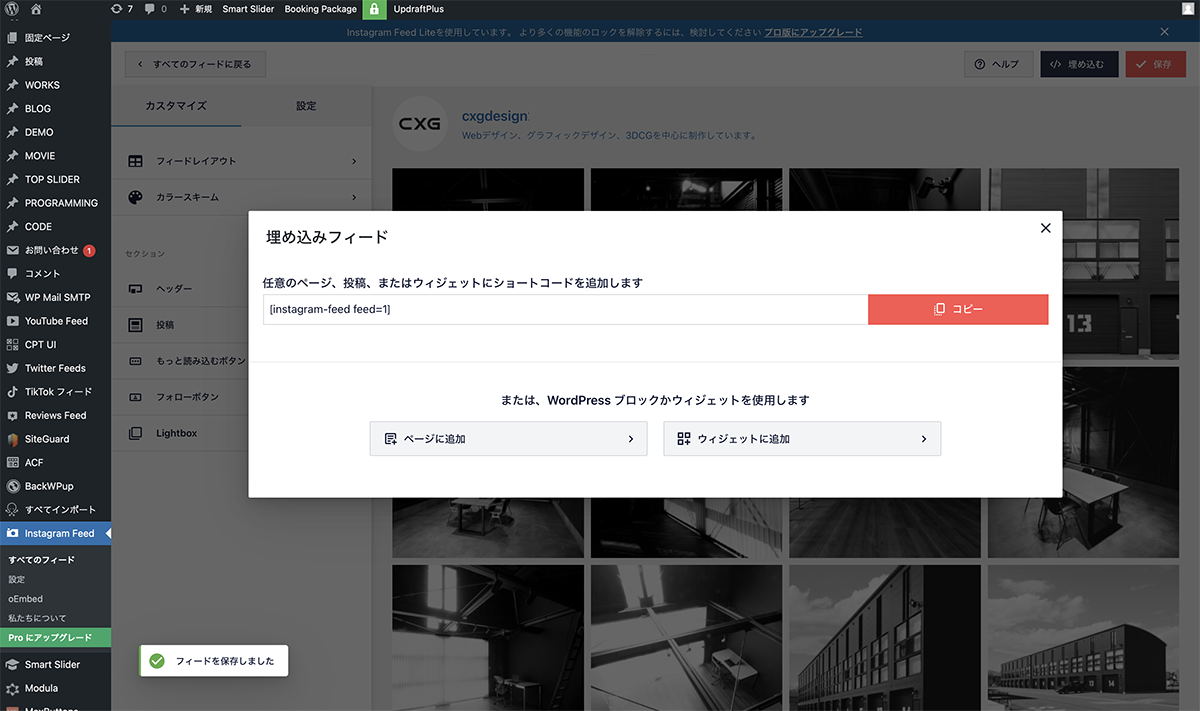
Task: Open the ヘルプ button
Action: [x=997, y=64]
